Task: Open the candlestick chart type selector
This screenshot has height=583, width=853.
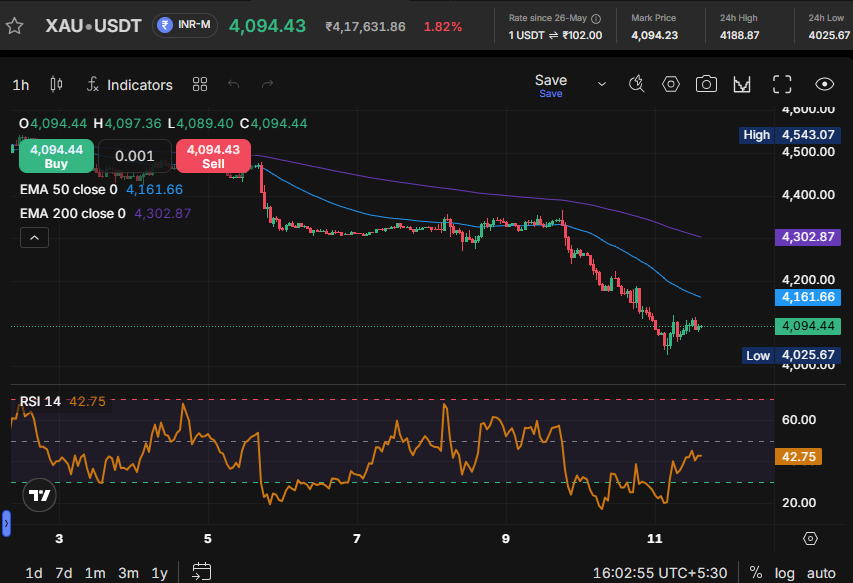Action: pyautogui.click(x=56, y=84)
